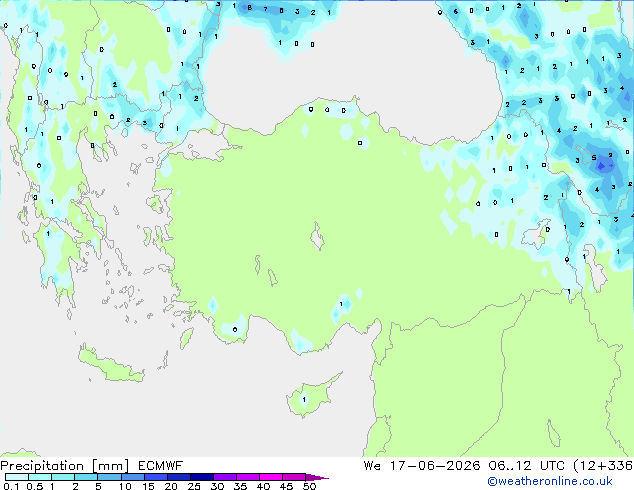Image resolution: width=634 pixels, height=490 pixels.
Task: Click the 20–25 mm legend swatch
Action: (179, 477)
